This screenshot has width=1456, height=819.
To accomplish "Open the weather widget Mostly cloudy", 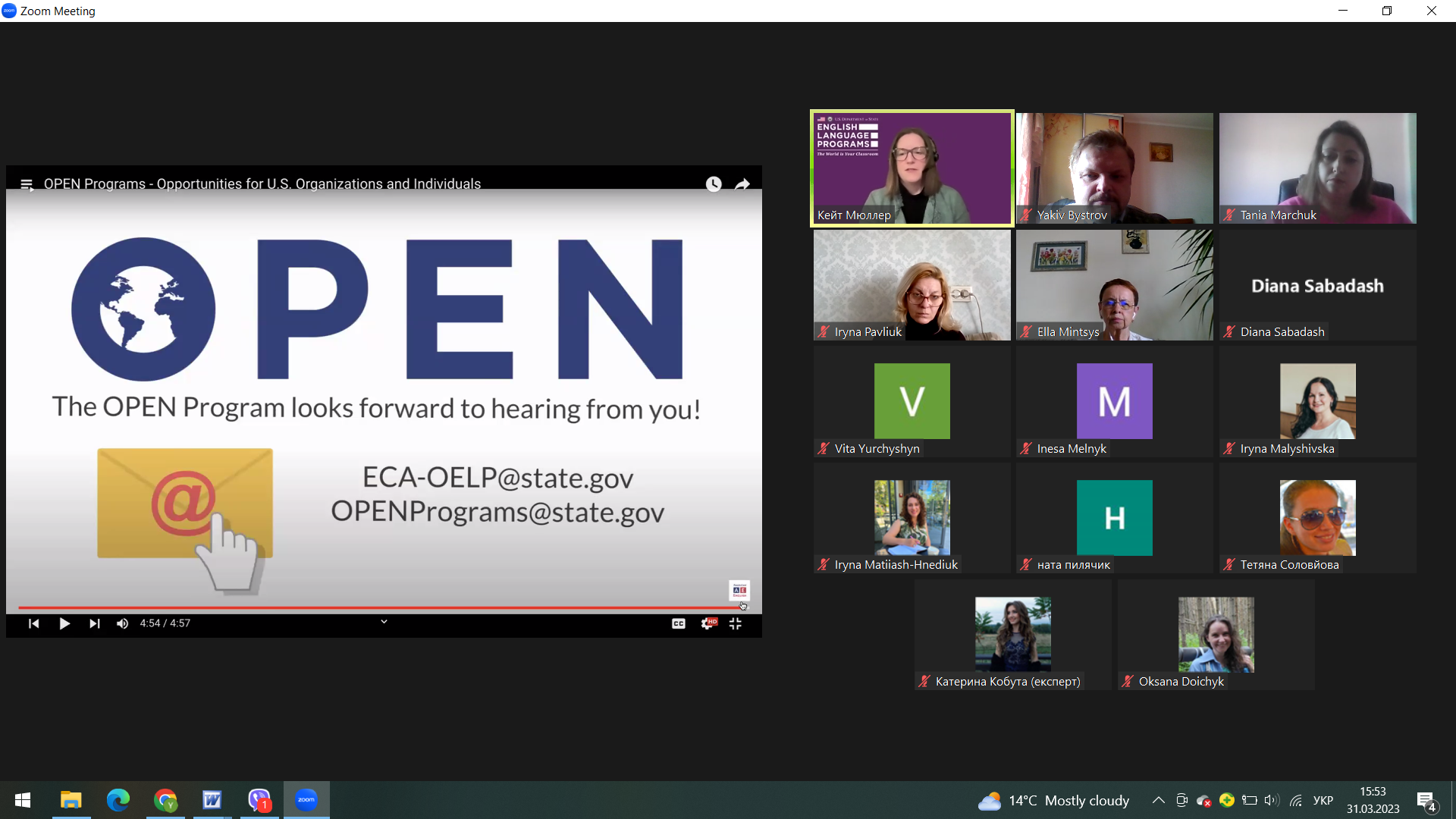I will click(x=1054, y=800).
